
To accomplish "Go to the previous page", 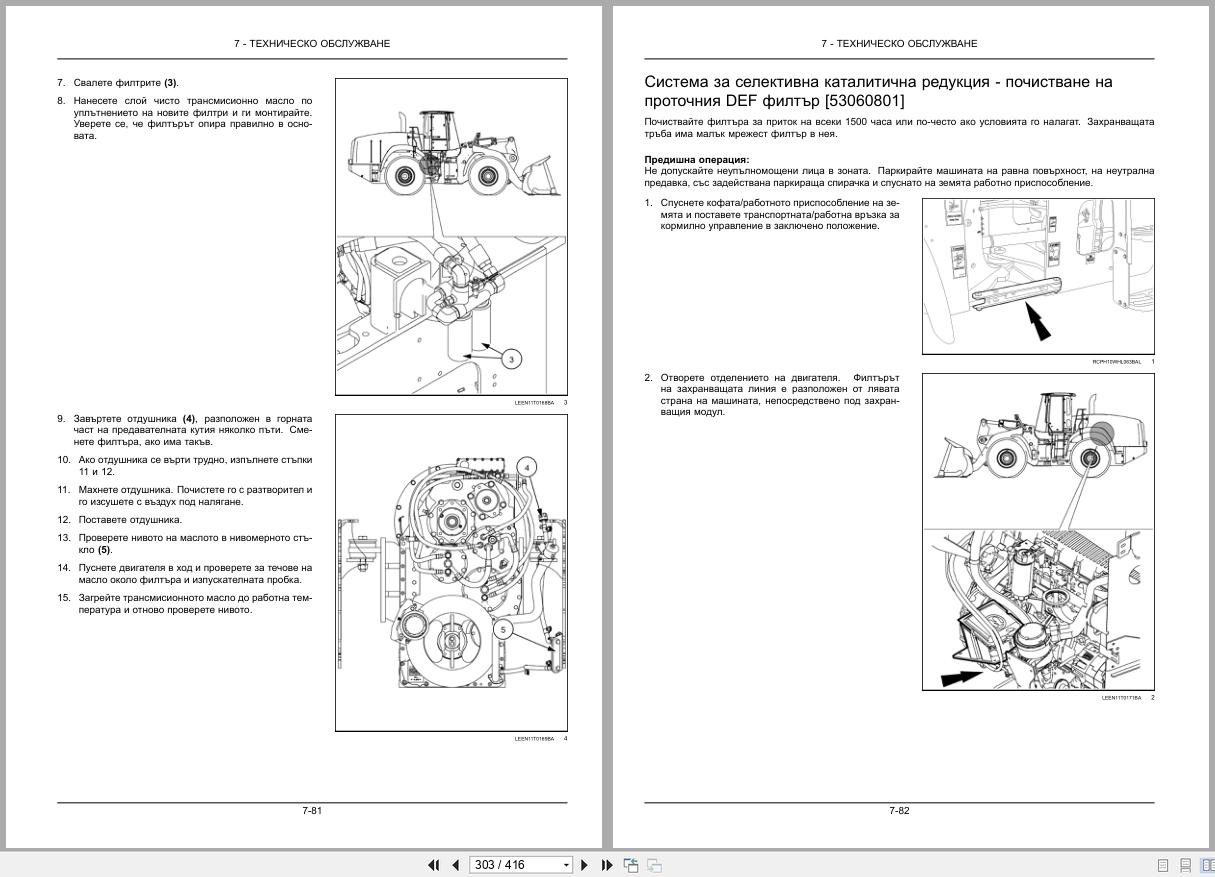I will pos(456,865).
